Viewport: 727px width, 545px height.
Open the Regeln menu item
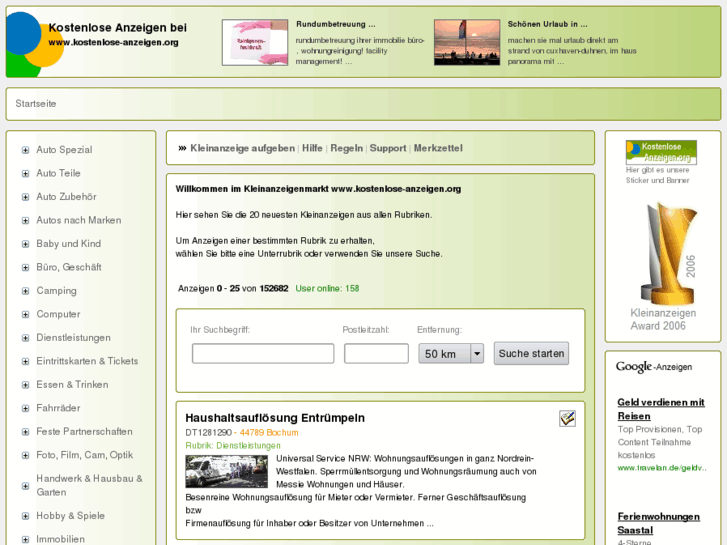346,148
